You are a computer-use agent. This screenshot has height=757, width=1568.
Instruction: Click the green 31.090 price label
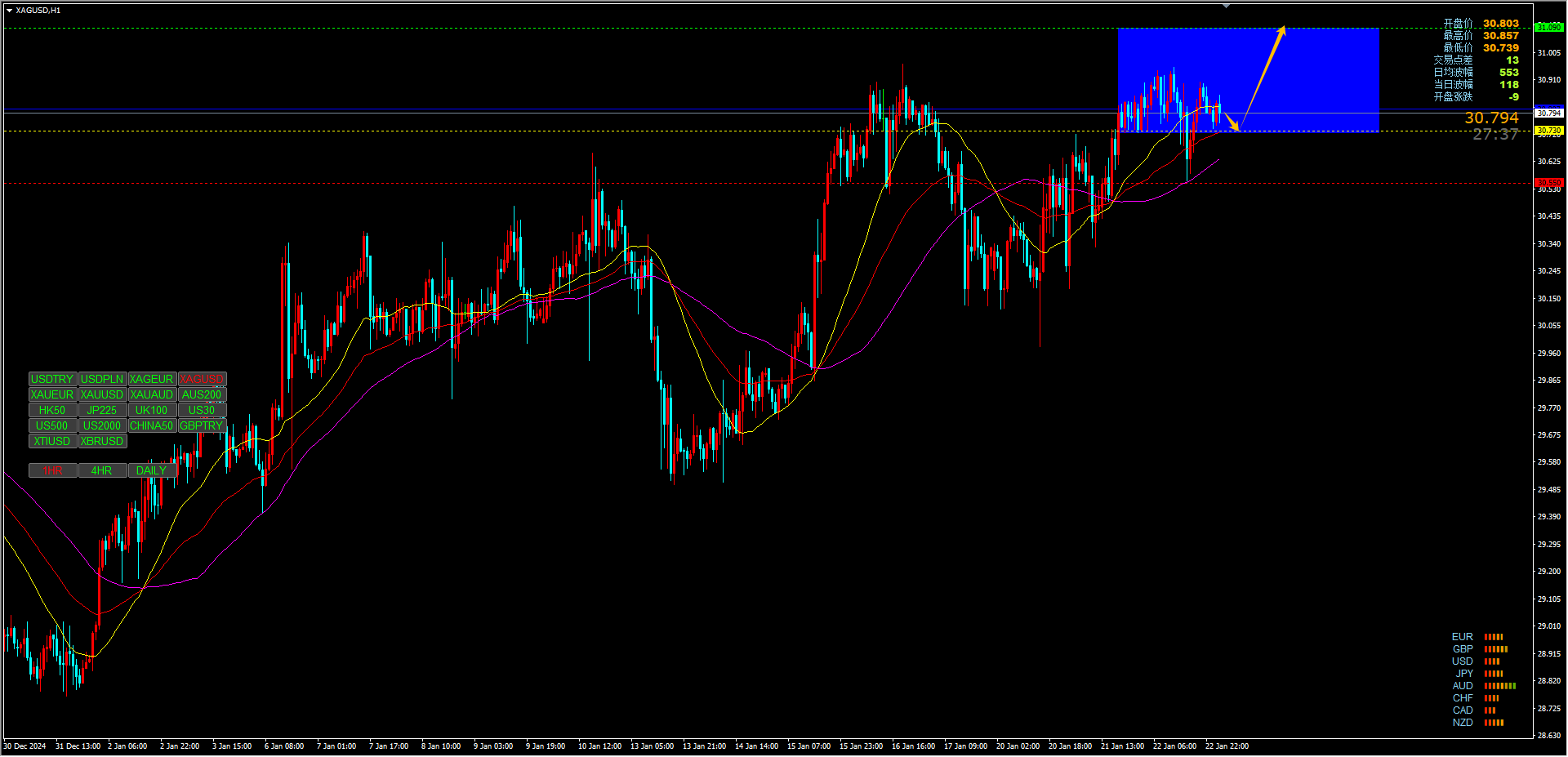point(1549,28)
